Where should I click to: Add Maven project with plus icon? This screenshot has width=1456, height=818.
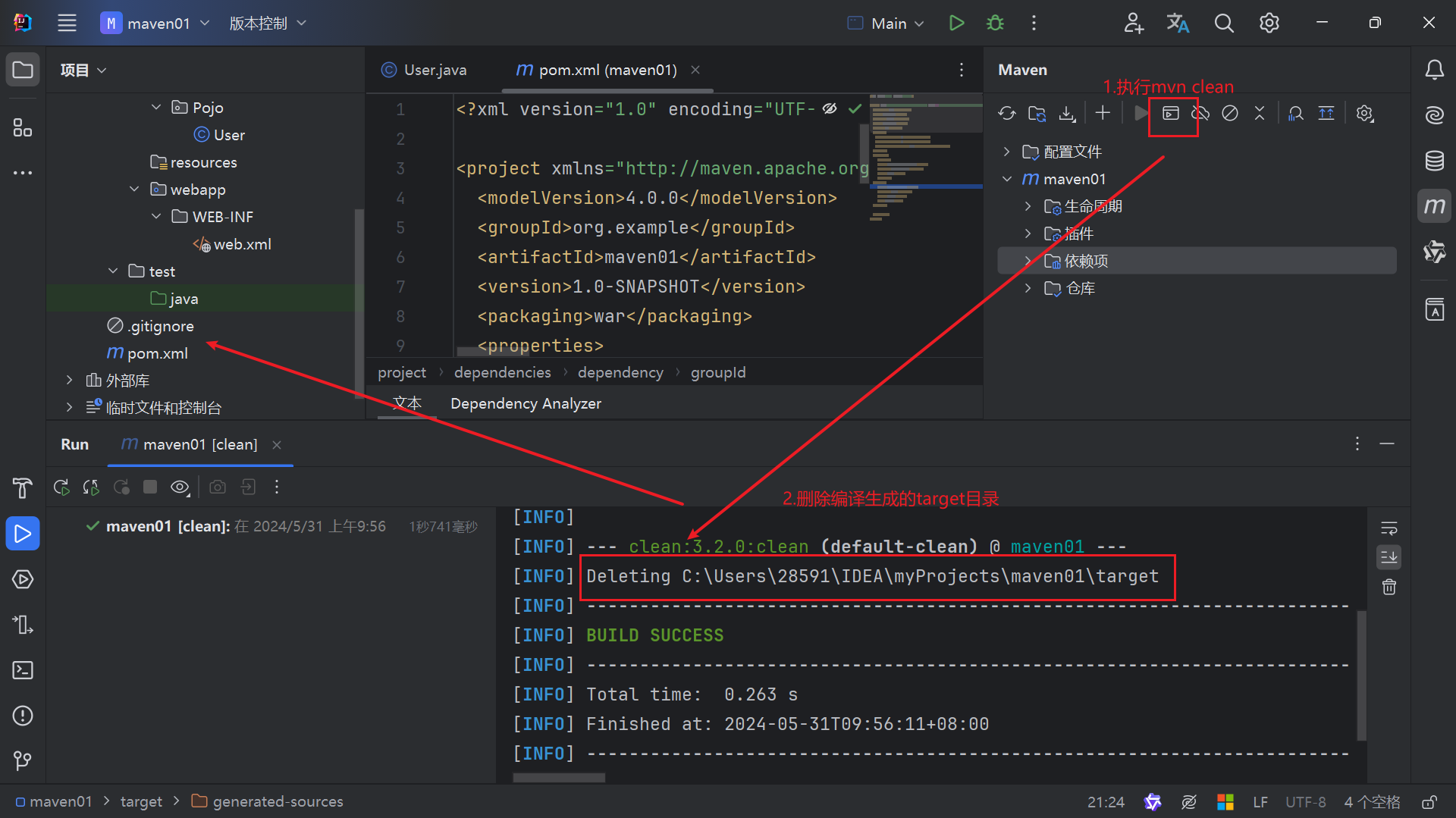(x=1103, y=113)
